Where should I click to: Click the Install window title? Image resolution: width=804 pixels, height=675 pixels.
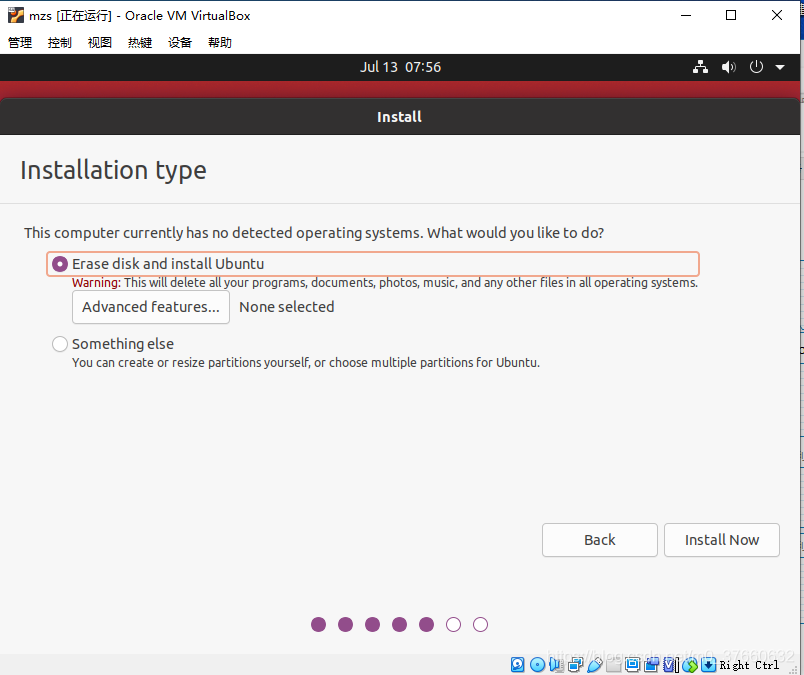tap(399, 117)
